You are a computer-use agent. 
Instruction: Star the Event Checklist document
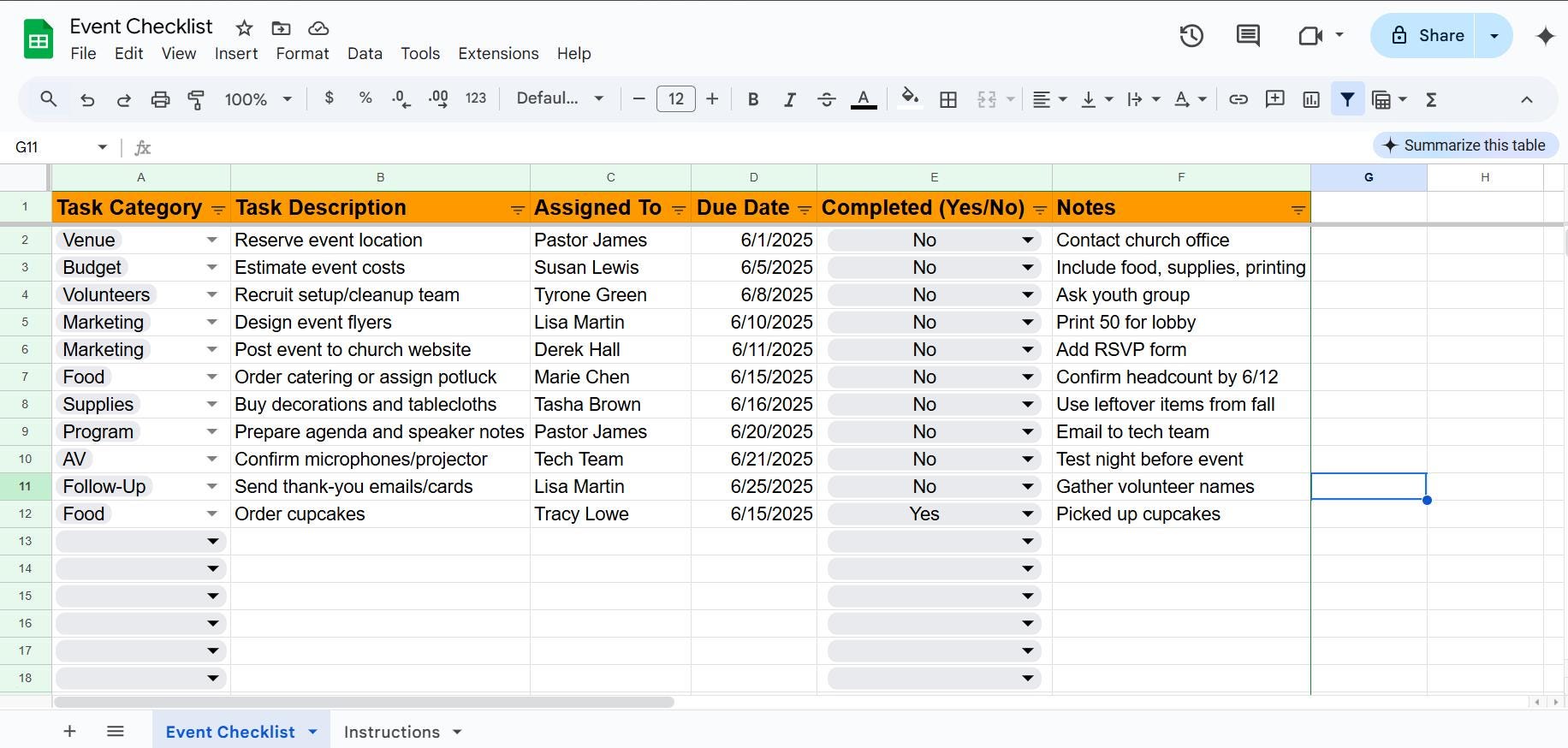(245, 28)
